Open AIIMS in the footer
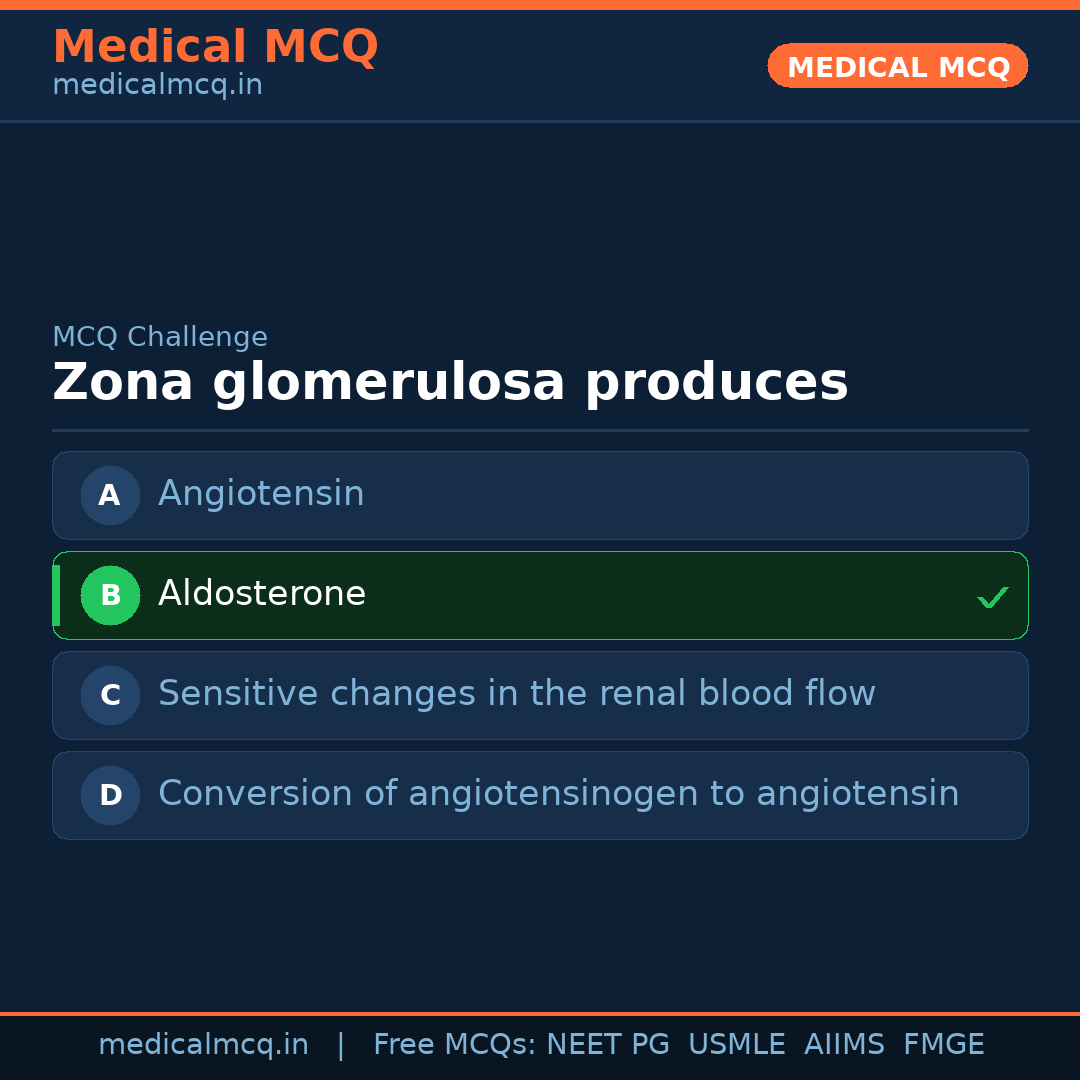 click(844, 1045)
